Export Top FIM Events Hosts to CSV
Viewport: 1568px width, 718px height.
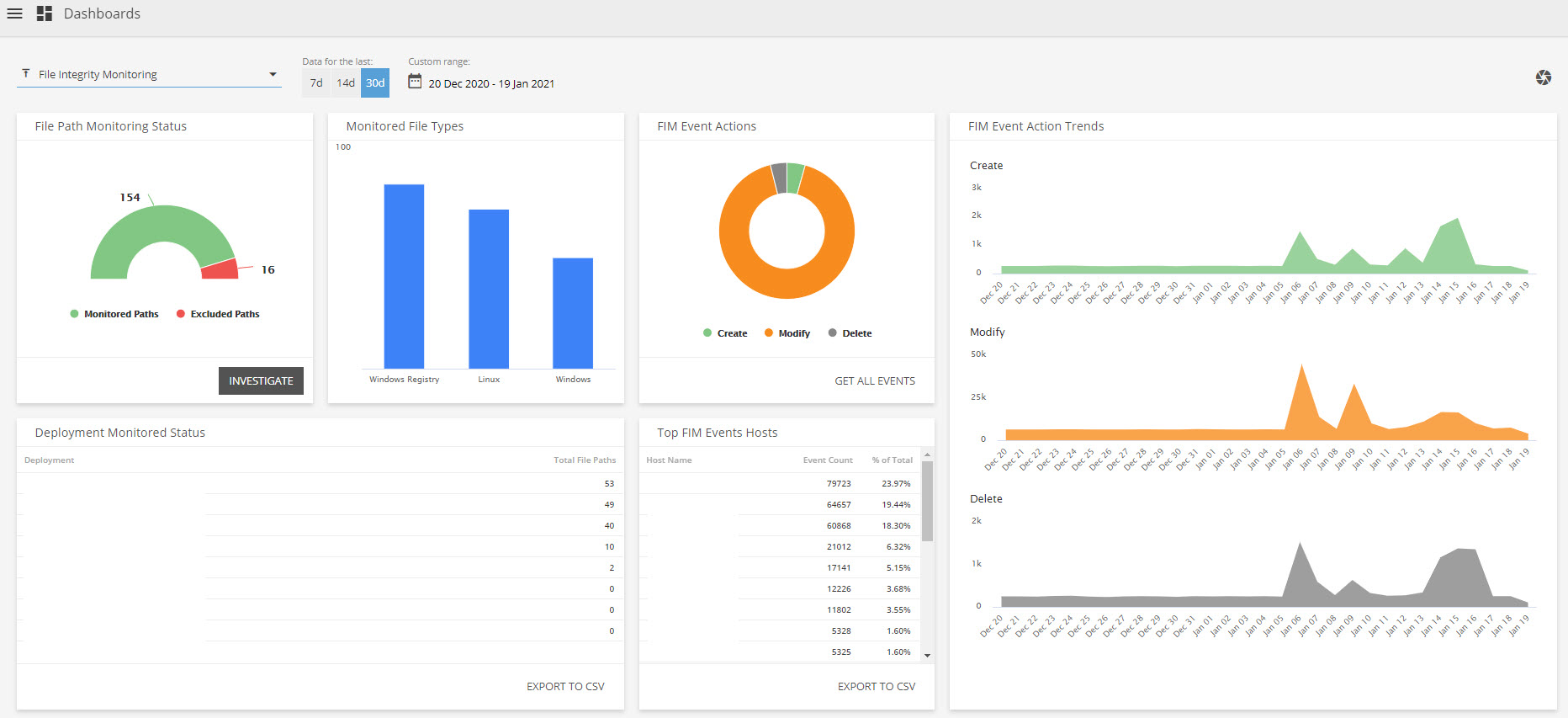coord(876,686)
